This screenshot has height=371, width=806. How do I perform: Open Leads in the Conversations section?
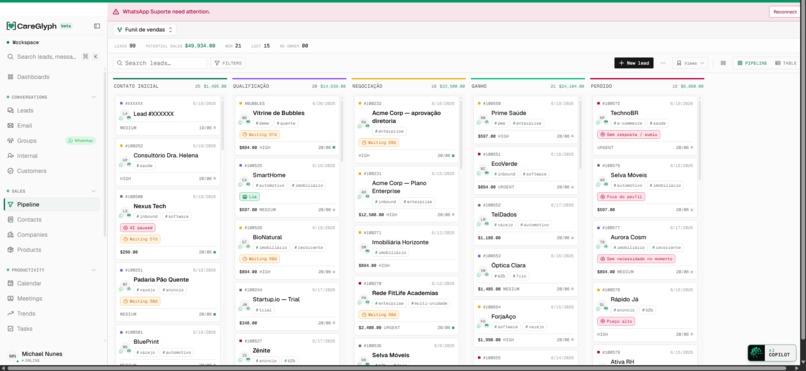click(25, 110)
